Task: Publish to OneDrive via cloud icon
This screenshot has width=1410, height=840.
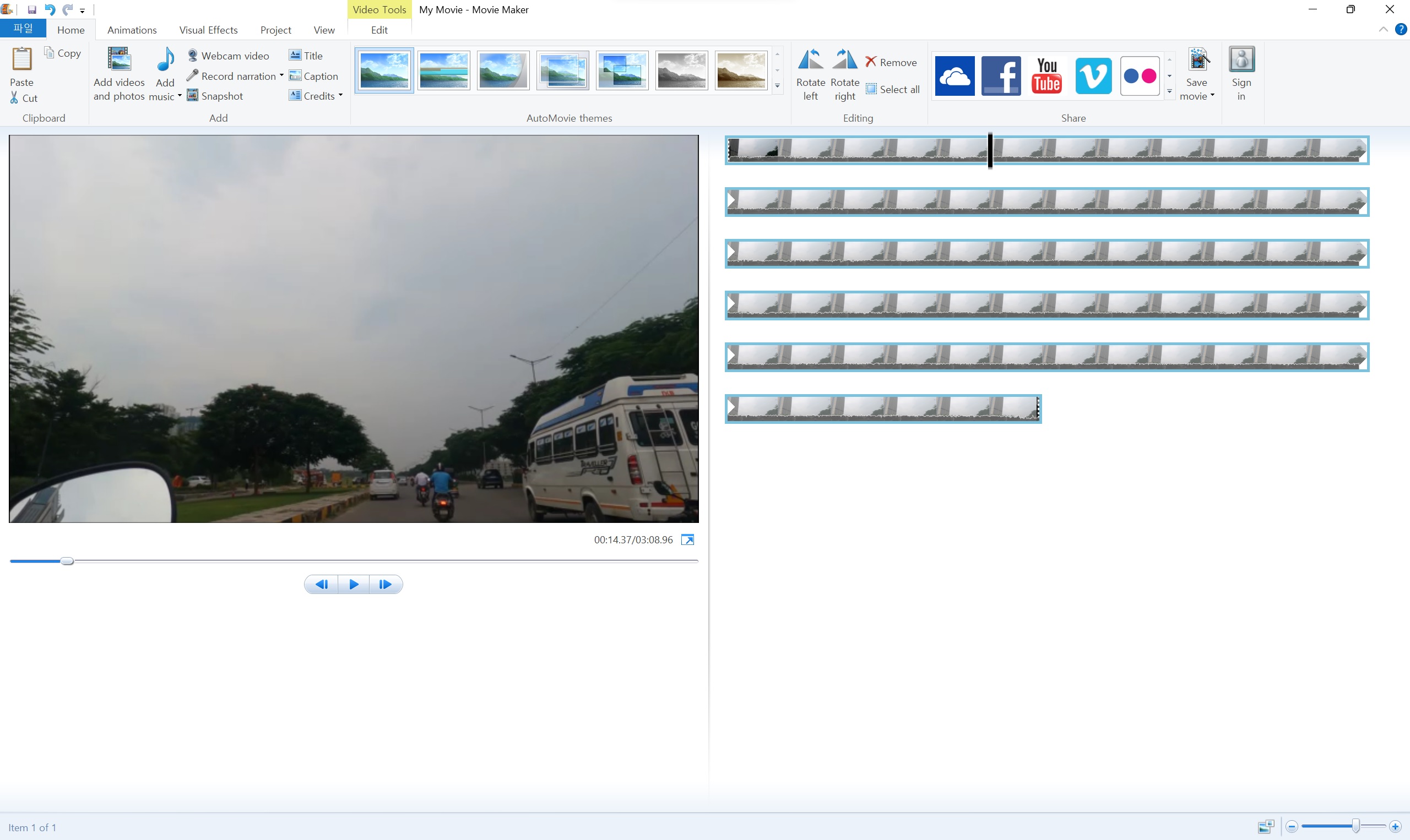Action: click(x=954, y=75)
